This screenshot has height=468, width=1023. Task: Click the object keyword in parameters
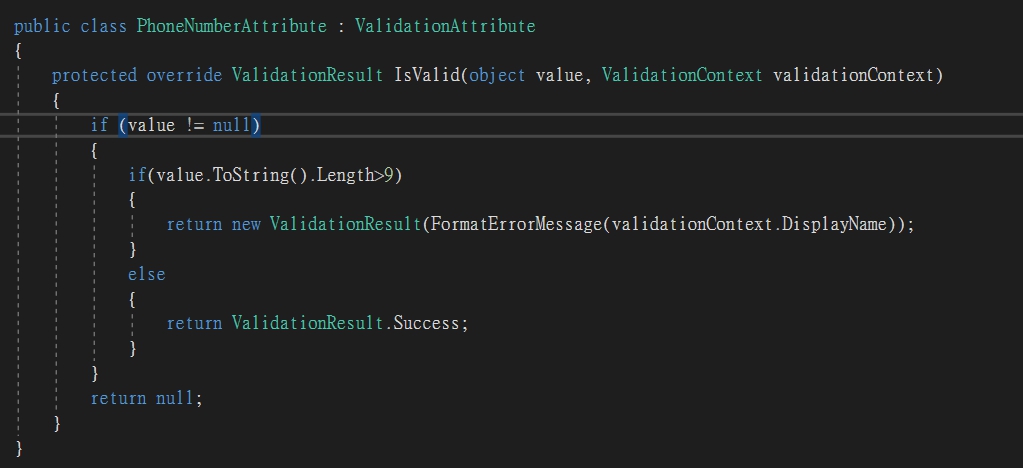tap(497, 76)
